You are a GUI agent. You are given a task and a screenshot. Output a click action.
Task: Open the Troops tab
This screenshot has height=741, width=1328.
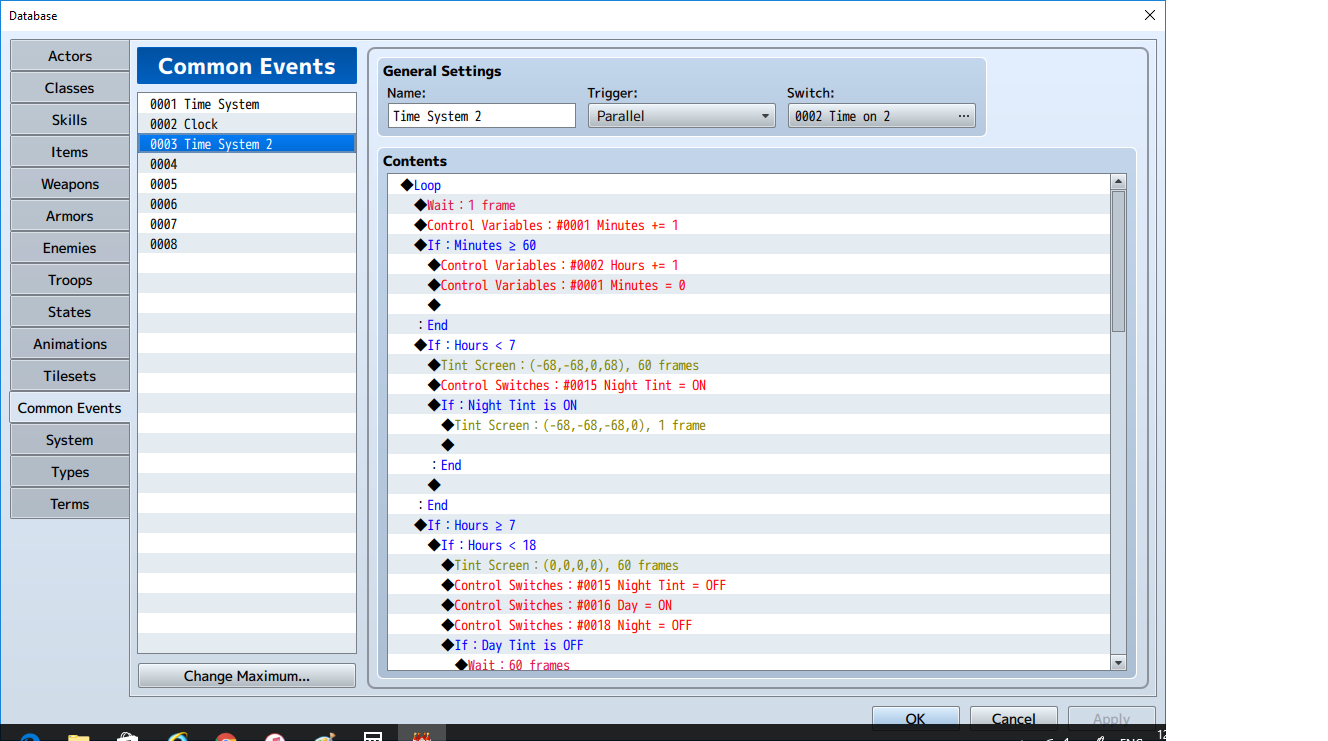[x=70, y=280]
